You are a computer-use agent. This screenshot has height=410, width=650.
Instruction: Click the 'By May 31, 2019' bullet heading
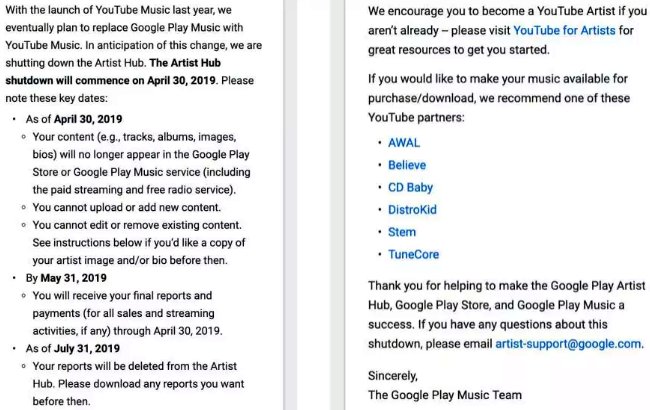point(66,278)
